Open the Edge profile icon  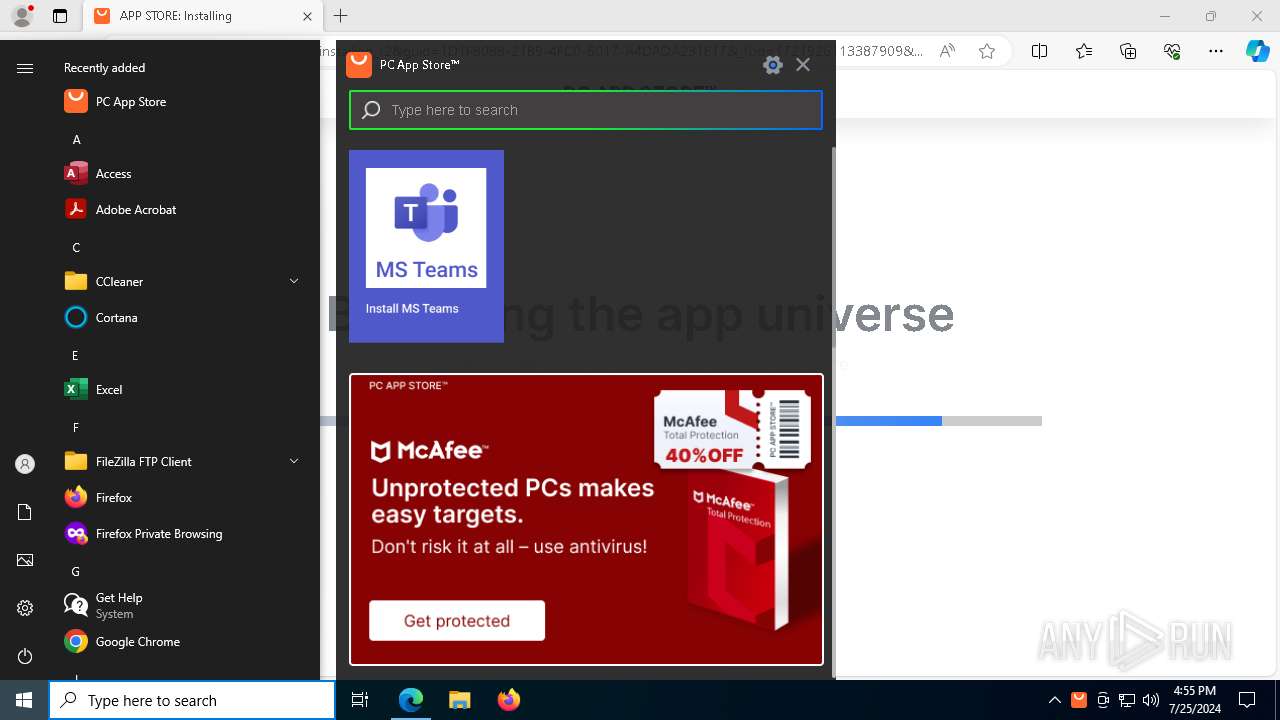[22, 16]
